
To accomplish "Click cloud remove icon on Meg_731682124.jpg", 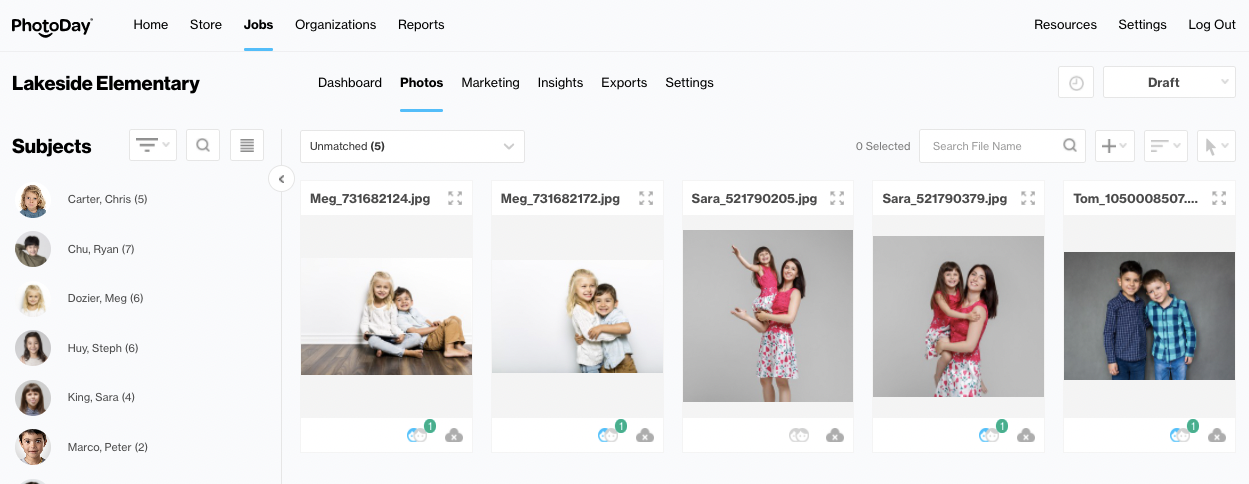I will (x=454, y=435).
